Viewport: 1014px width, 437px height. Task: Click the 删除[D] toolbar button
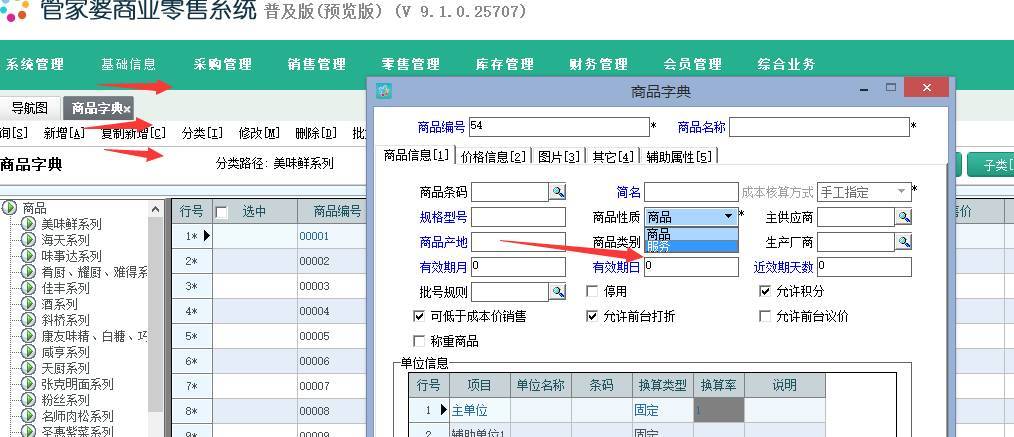(316, 133)
